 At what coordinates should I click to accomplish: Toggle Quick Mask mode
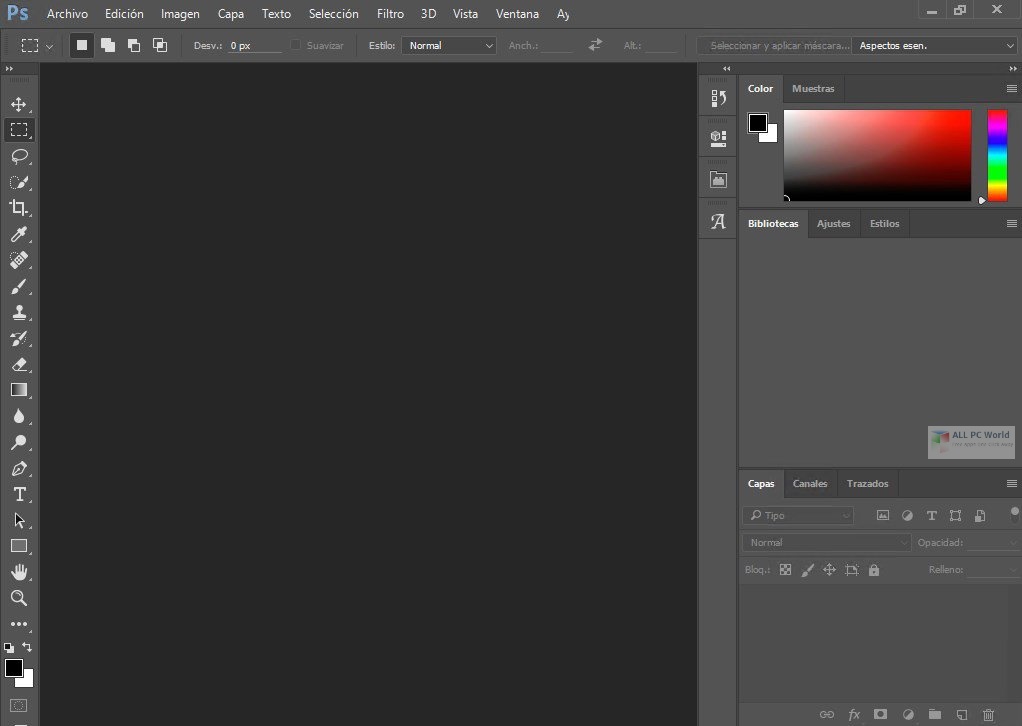point(19,705)
